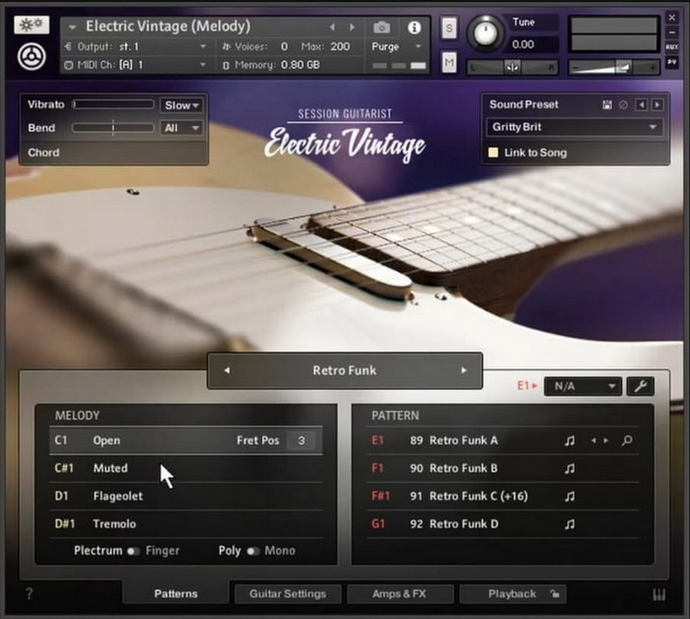Screen dimensions: 690x619
Task: Toggle Poly / Mono switch
Action: pos(253,551)
